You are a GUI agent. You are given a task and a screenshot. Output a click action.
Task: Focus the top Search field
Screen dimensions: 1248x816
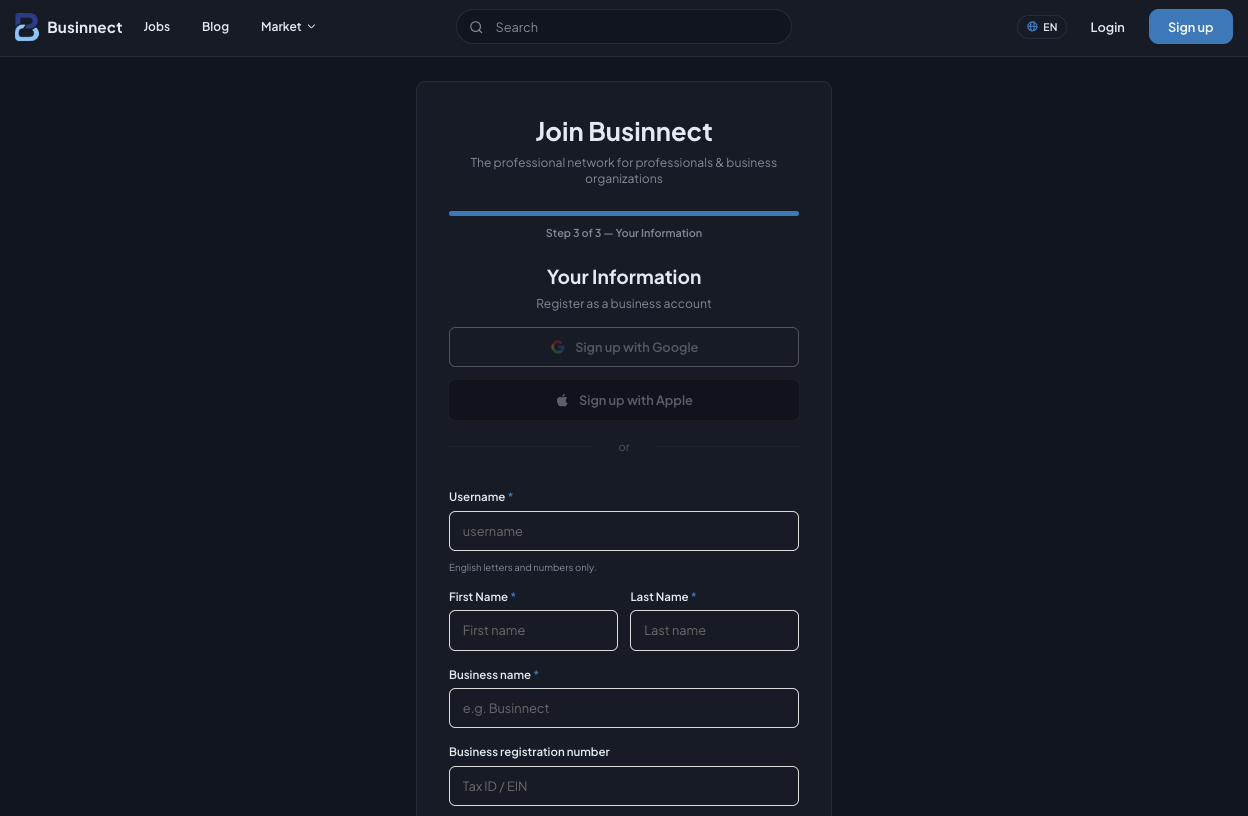pyautogui.click(x=623, y=27)
